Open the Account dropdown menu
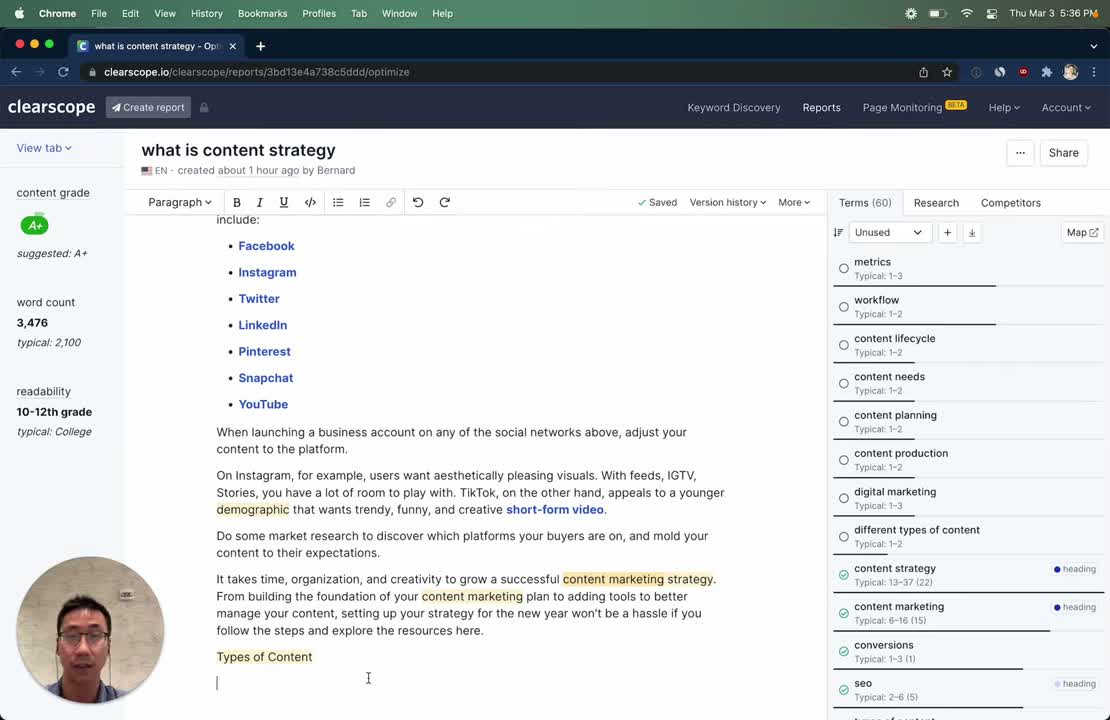Image resolution: width=1110 pixels, height=720 pixels. 1065,108
